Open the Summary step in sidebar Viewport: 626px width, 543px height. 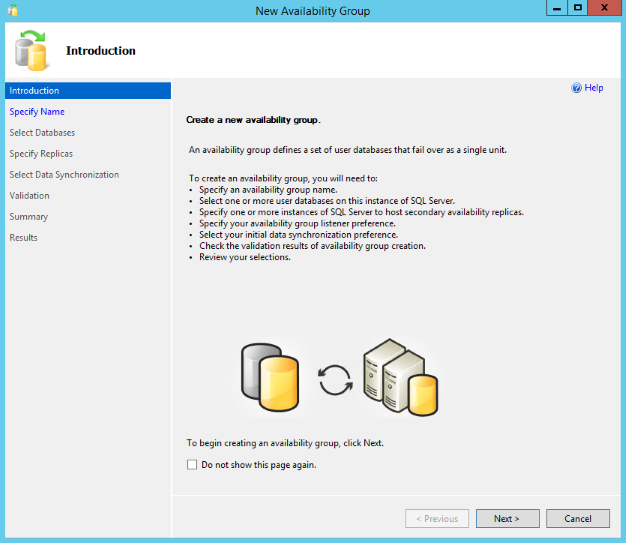tap(28, 217)
